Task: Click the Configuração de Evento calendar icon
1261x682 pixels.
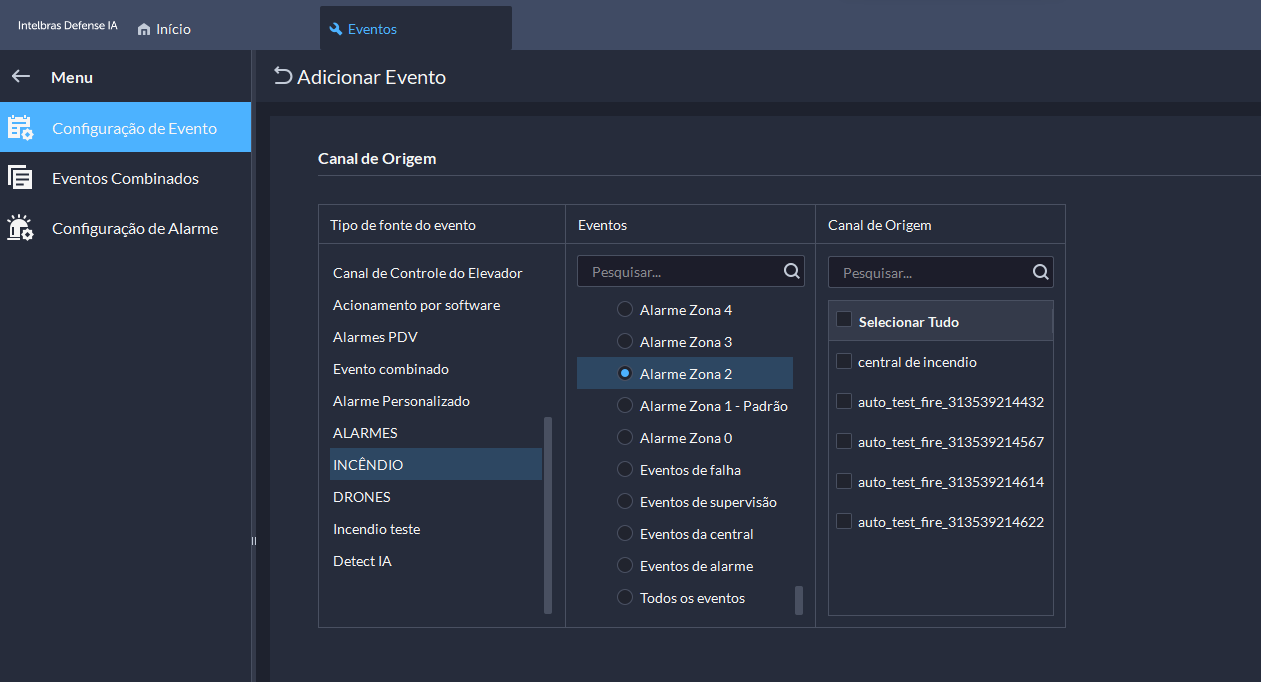Action: [20, 128]
